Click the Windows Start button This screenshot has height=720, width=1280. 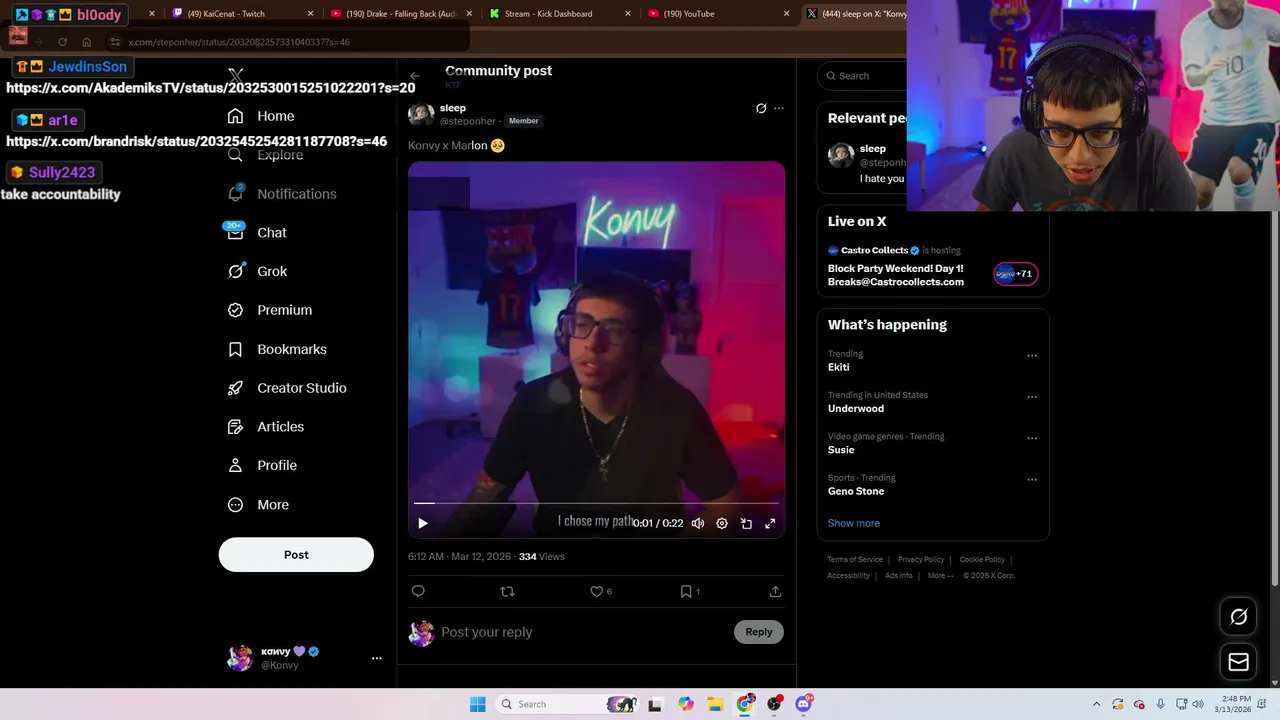tap(478, 704)
